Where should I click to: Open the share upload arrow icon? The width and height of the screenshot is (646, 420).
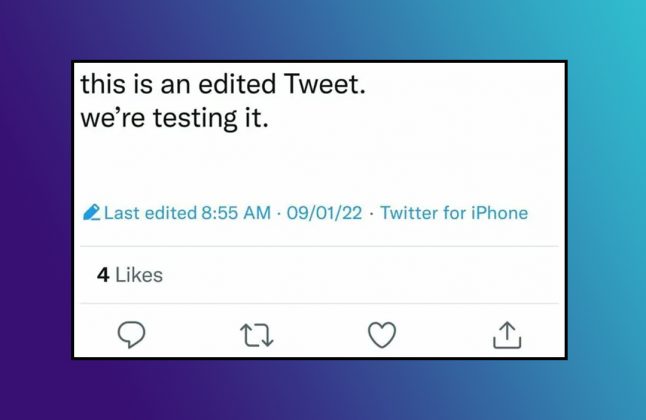point(508,335)
